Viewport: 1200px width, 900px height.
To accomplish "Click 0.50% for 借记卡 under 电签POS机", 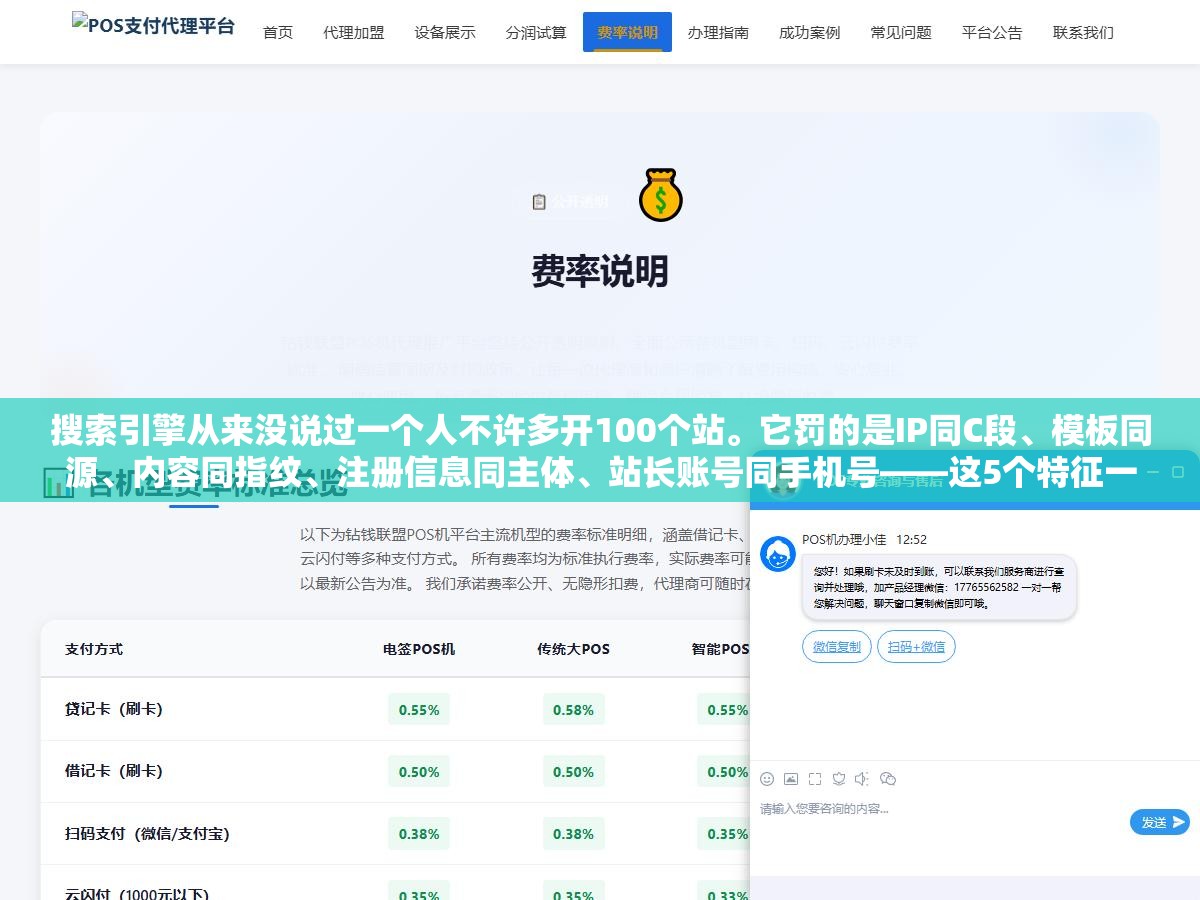I will [419, 771].
